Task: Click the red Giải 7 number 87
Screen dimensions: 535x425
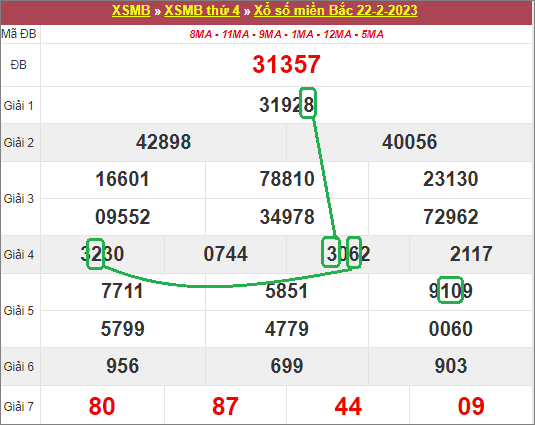Action: pos(225,406)
